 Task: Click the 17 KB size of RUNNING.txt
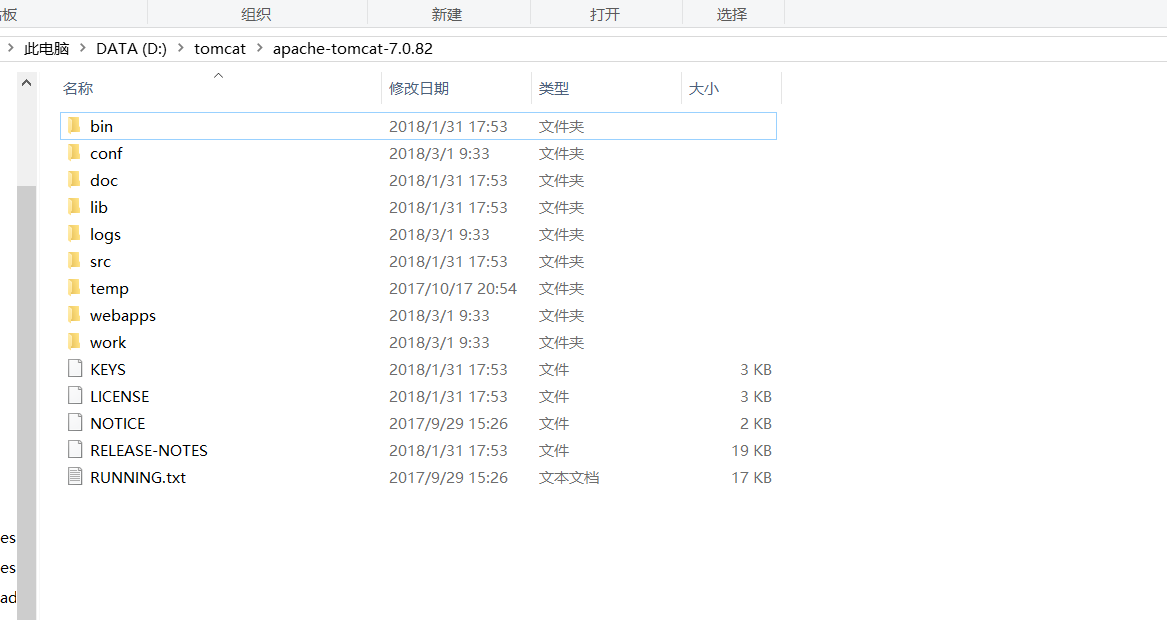(x=751, y=477)
